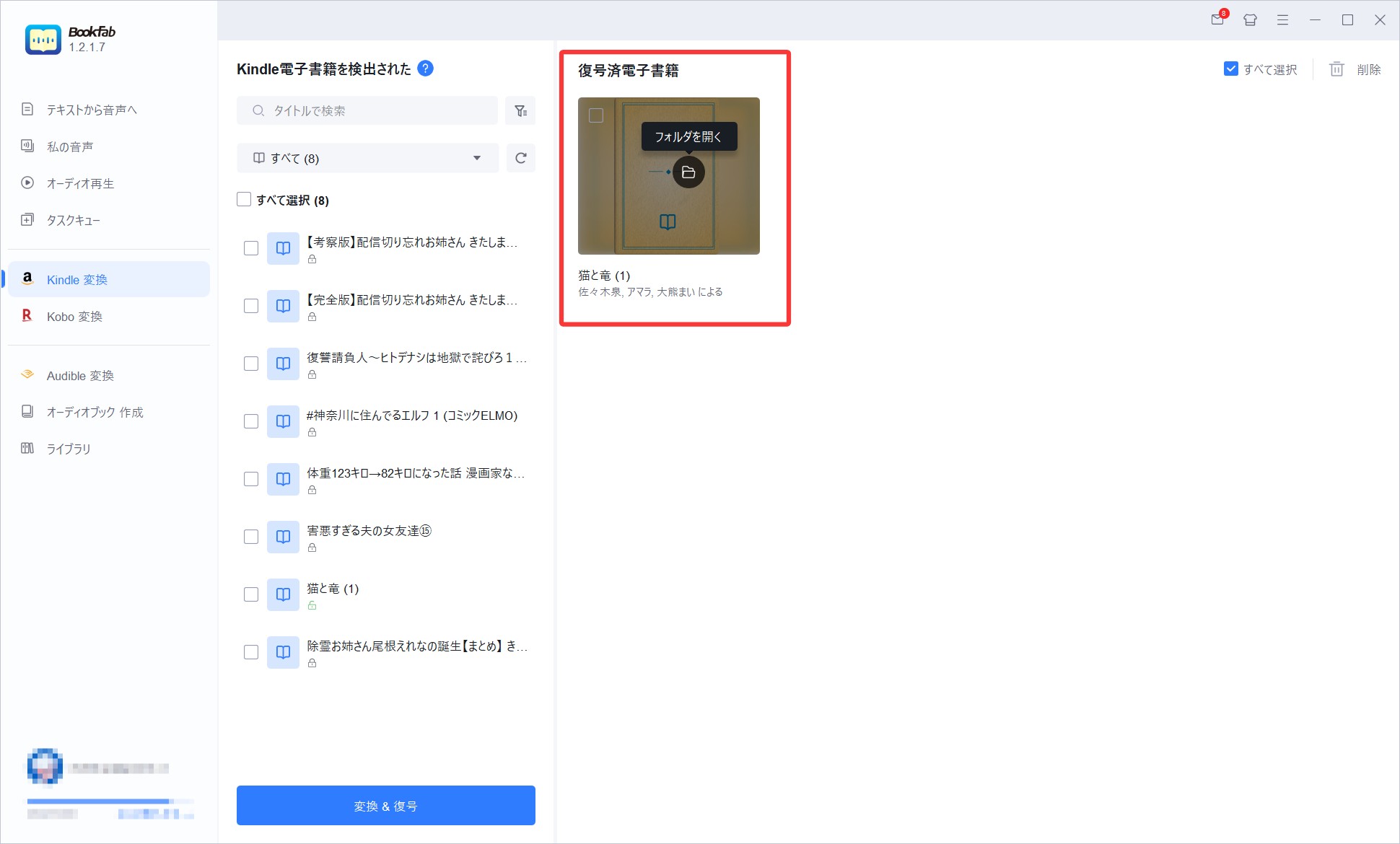
Task: Tick checkbox for 害悪すぎる夫の女友達⑮
Action: point(251,537)
